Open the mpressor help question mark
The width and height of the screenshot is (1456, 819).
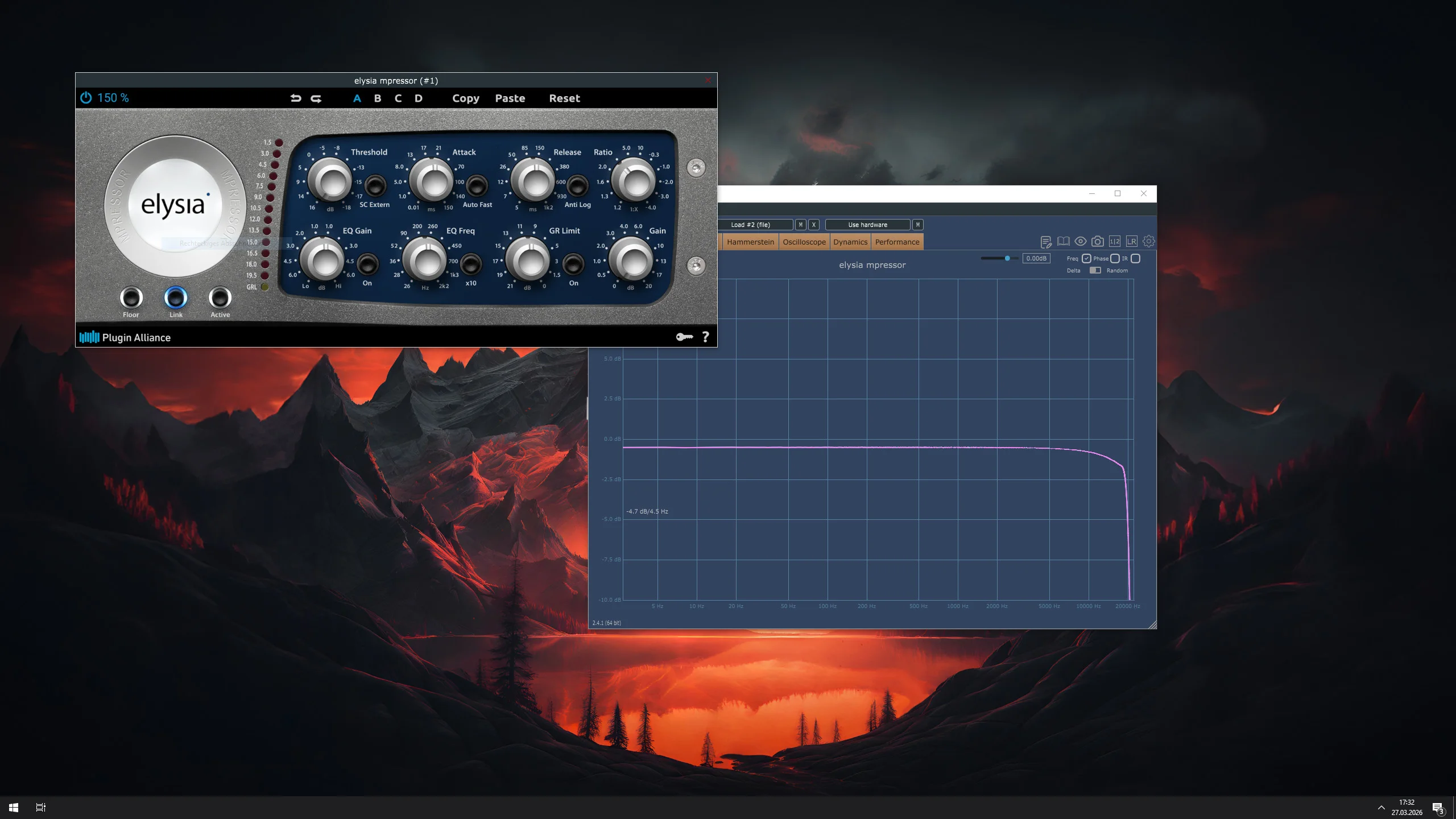[x=706, y=337]
